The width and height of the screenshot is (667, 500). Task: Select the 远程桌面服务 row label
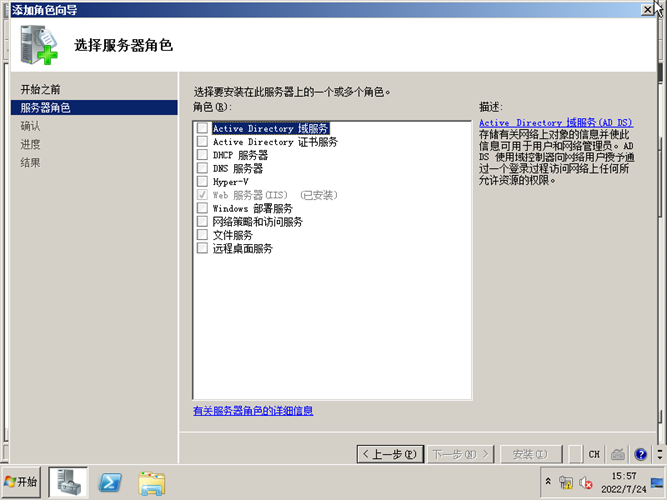pos(242,249)
